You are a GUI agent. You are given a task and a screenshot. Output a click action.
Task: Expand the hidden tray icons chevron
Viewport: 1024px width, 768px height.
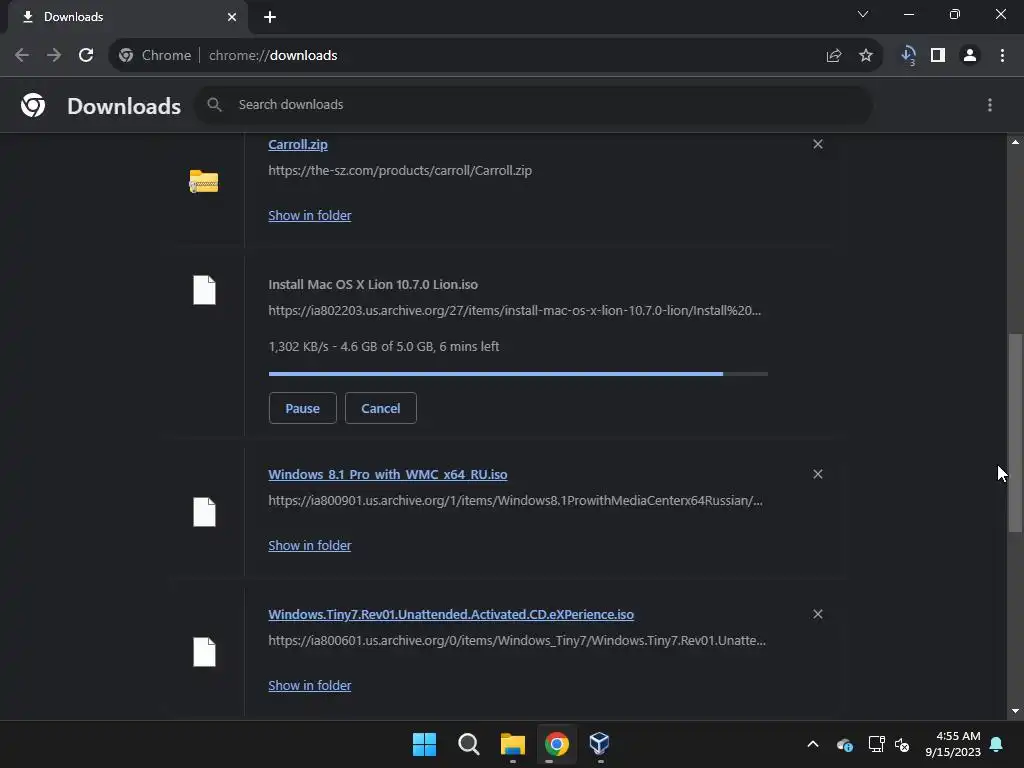tap(813, 744)
